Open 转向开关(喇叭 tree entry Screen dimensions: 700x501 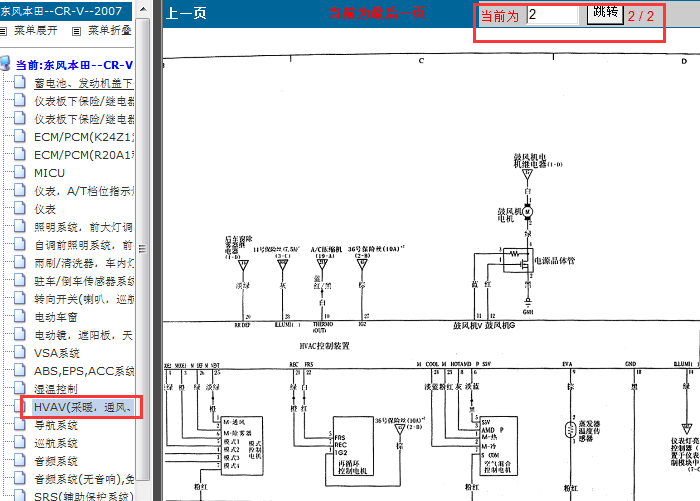84,299
